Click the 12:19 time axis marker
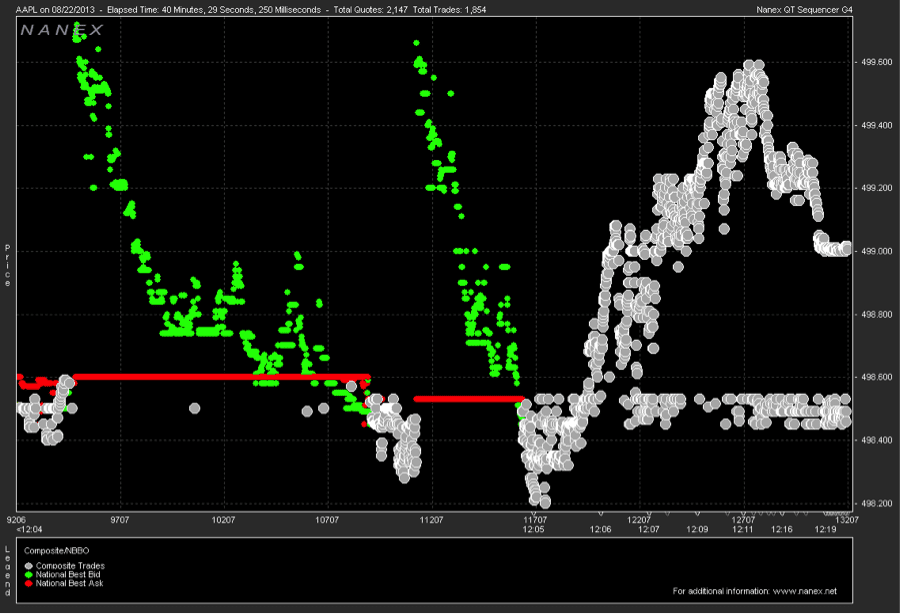The height and width of the screenshot is (614, 900). 824,529
